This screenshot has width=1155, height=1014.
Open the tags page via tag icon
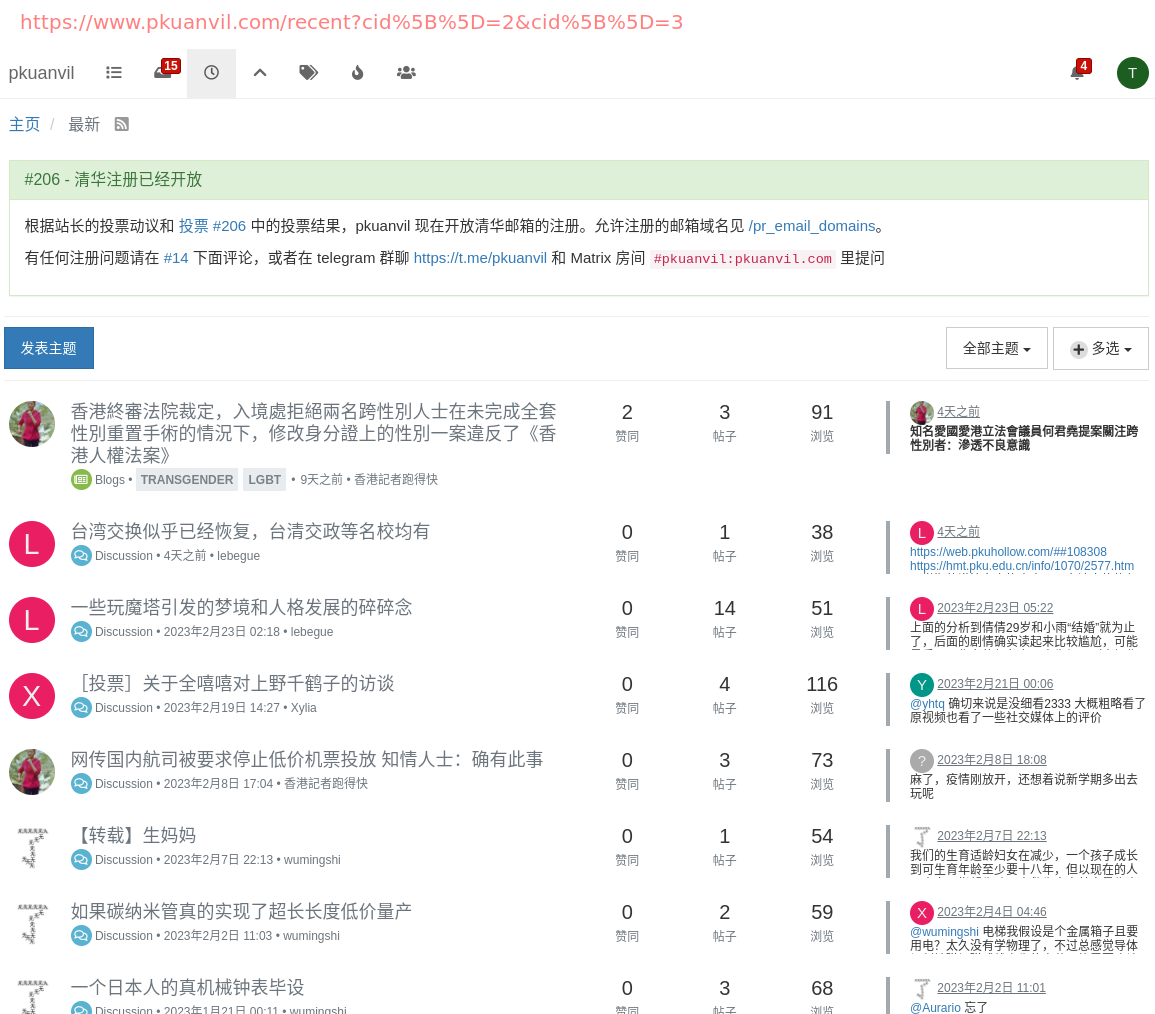[x=308, y=72]
